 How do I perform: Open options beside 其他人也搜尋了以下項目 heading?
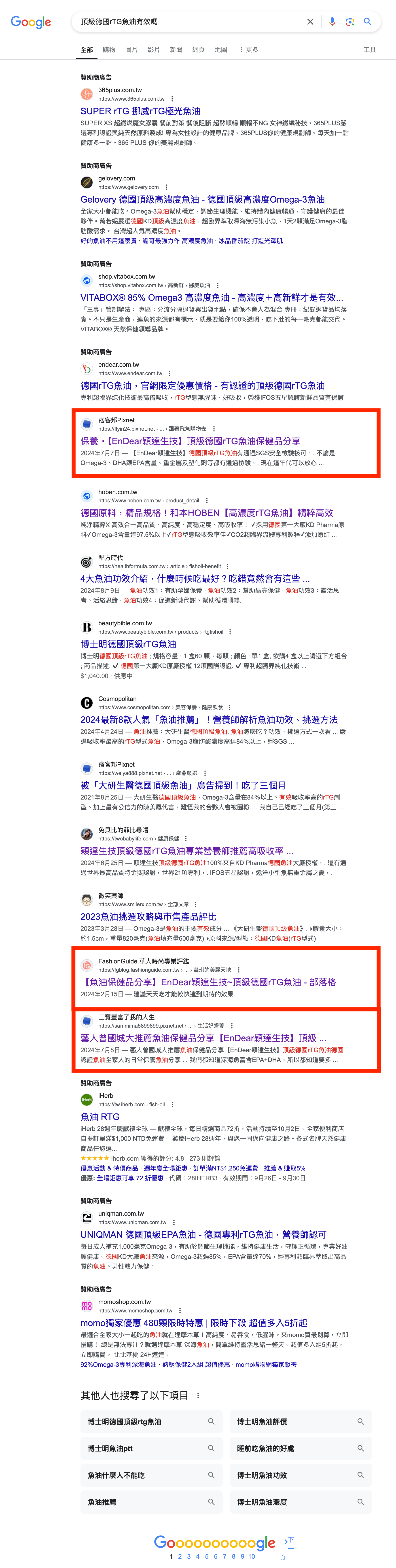pos(198,1395)
